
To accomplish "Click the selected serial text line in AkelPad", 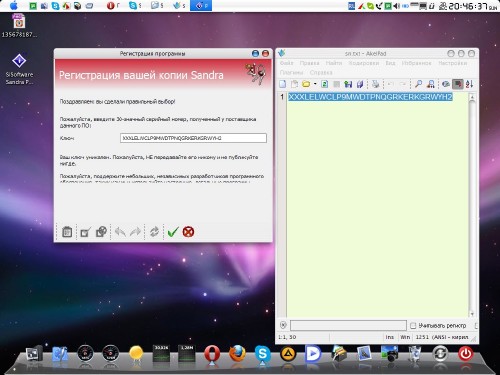I will (x=370, y=97).
